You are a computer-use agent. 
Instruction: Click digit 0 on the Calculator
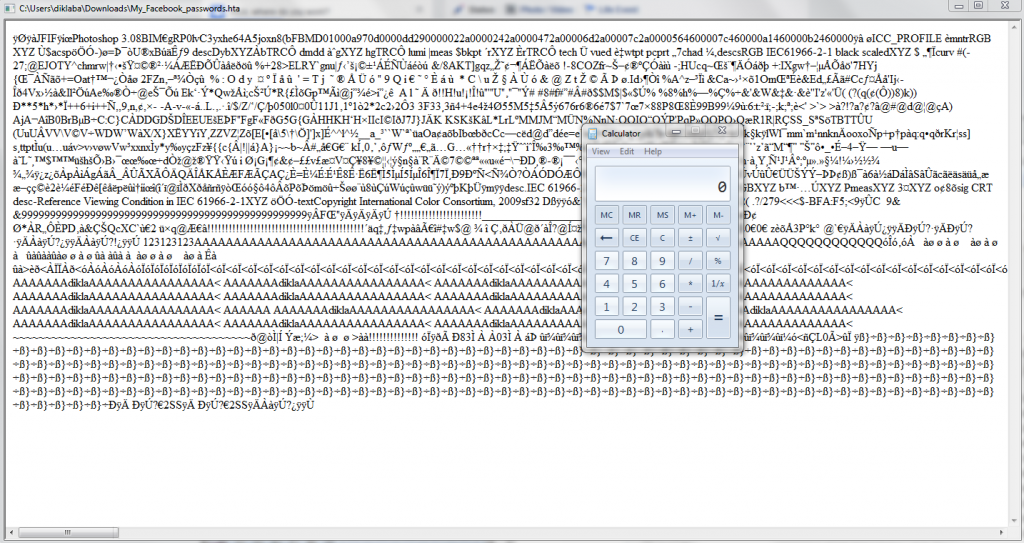pyautogui.click(x=620, y=329)
